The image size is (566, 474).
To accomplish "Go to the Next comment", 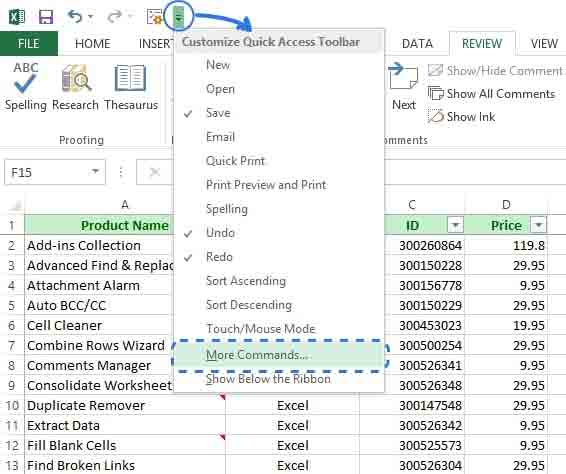I will tap(404, 87).
